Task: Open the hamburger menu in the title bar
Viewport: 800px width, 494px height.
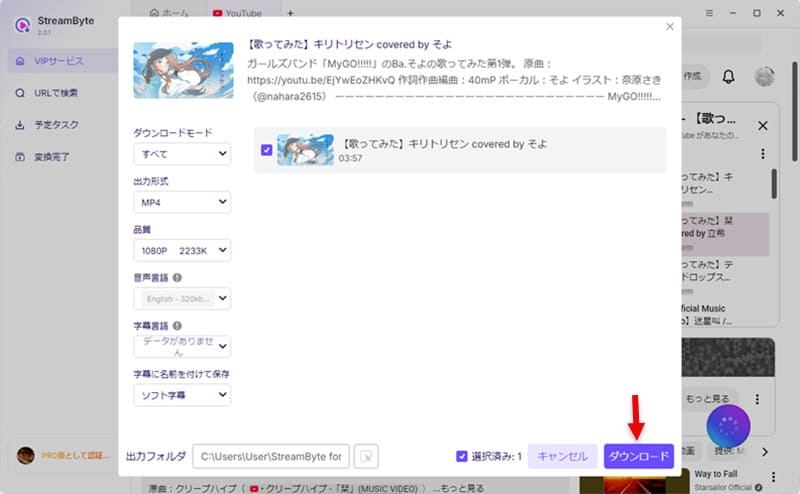Action: [x=709, y=13]
